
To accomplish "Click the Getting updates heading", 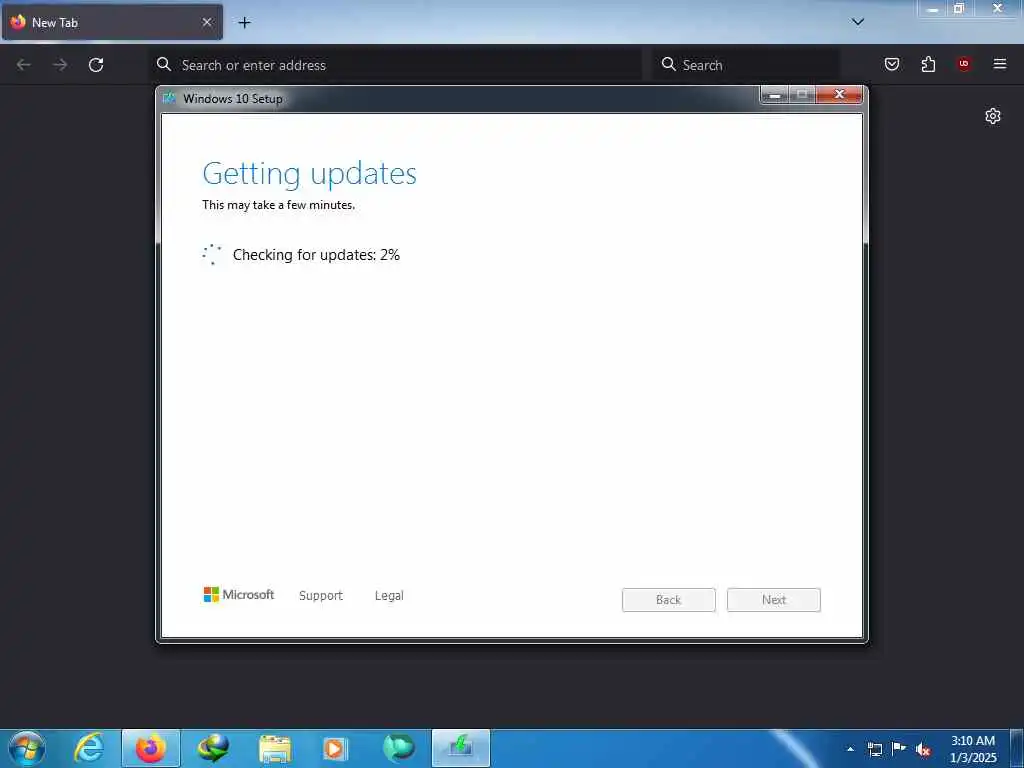I will point(310,174).
